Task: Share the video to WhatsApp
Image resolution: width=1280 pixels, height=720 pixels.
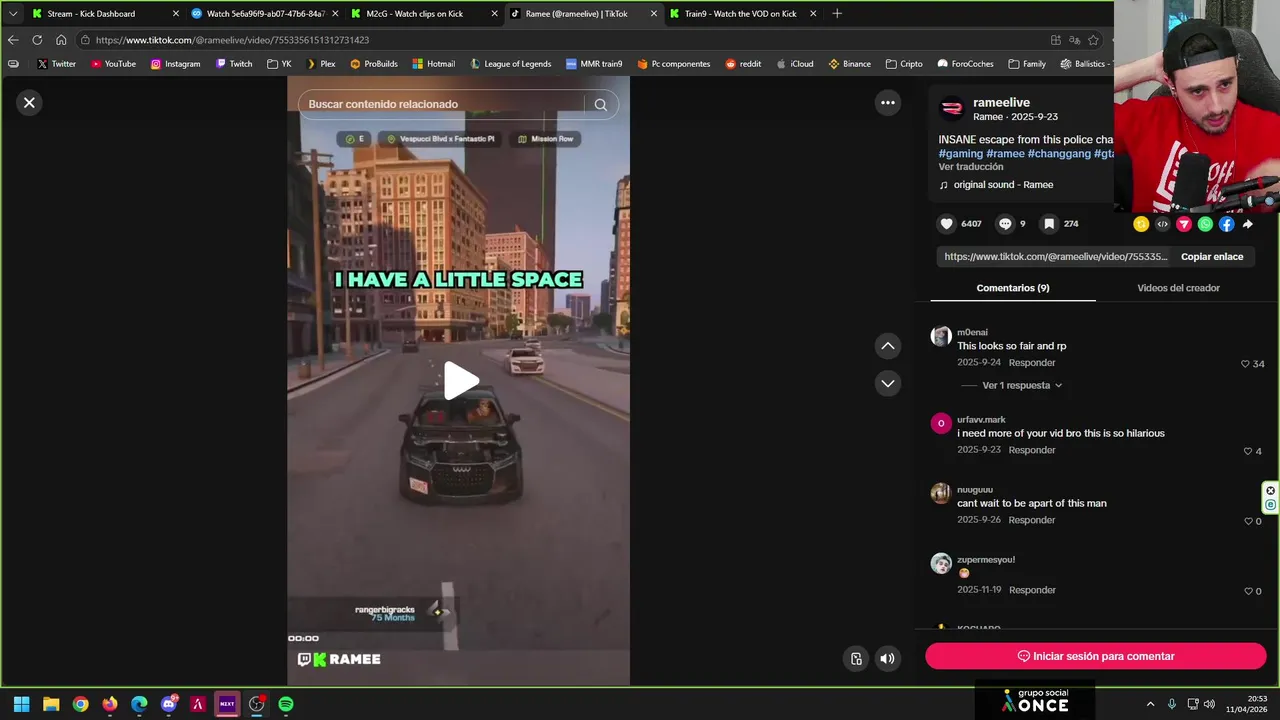Action: coord(1205,224)
